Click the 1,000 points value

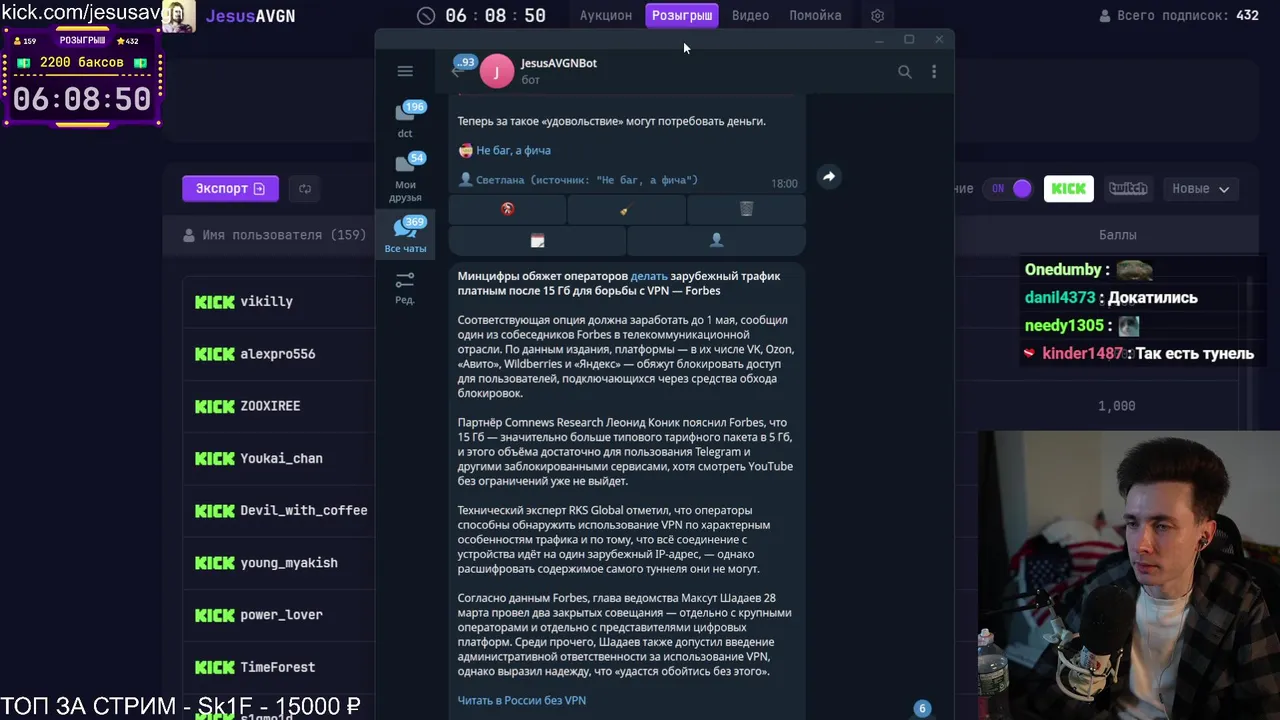1116,406
